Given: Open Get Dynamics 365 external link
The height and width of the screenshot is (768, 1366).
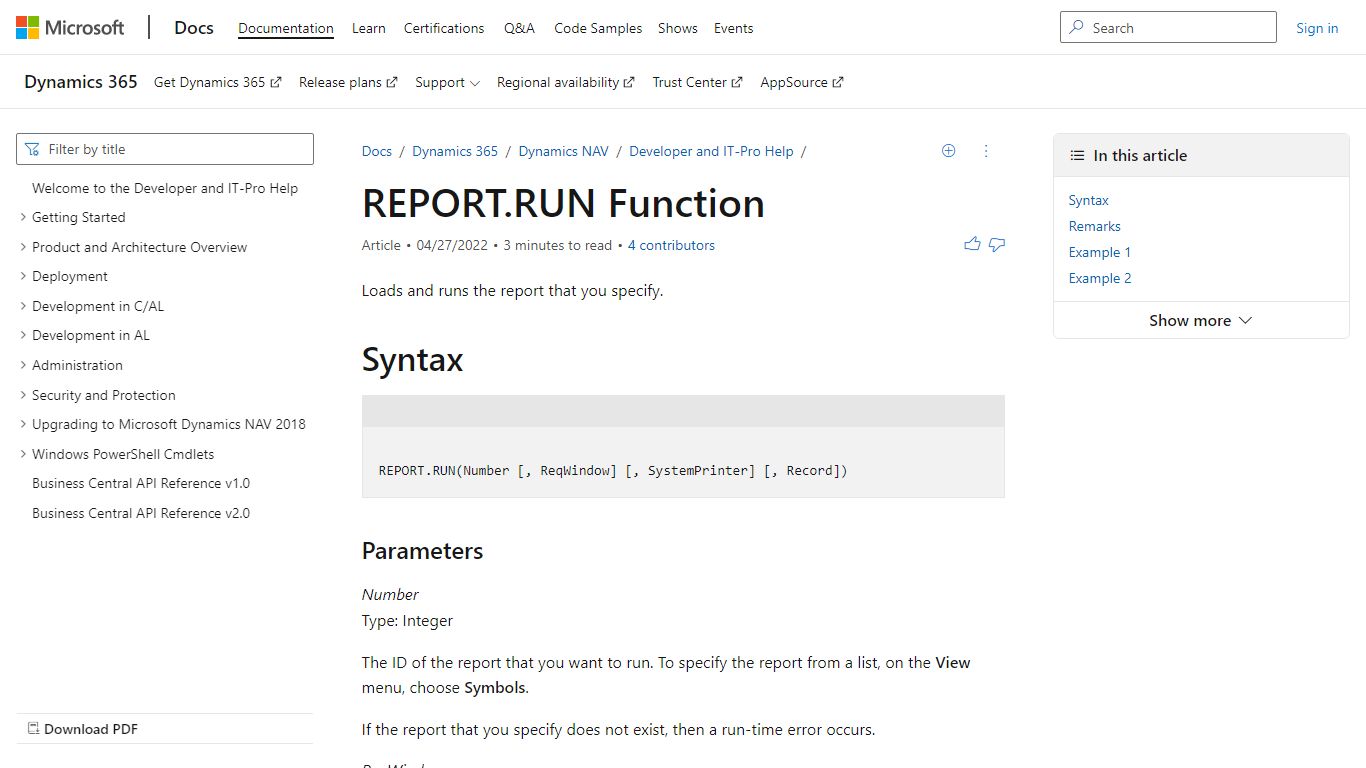Looking at the screenshot, I should [x=217, y=82].
